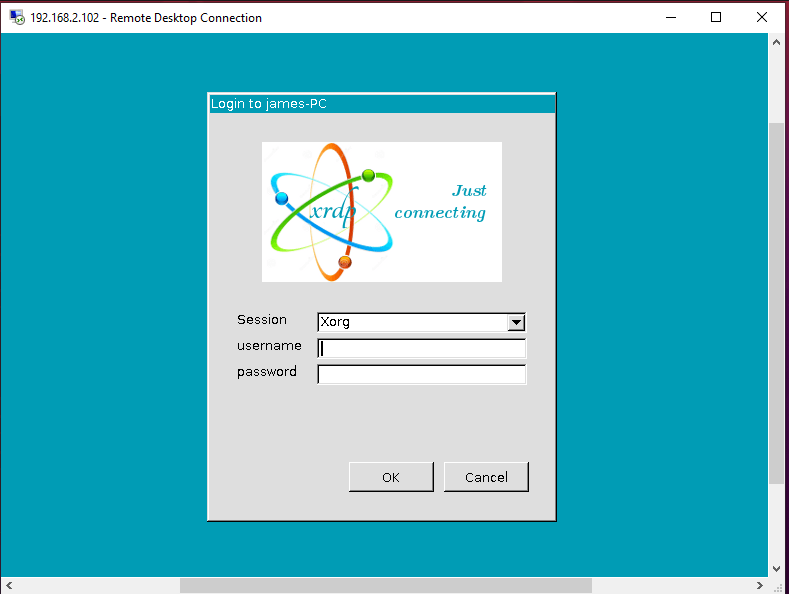The width and height of the screenshot is (789, 594).
Task: Click the horizontal scrollbar right arrow
Action: tap(760, 585)
